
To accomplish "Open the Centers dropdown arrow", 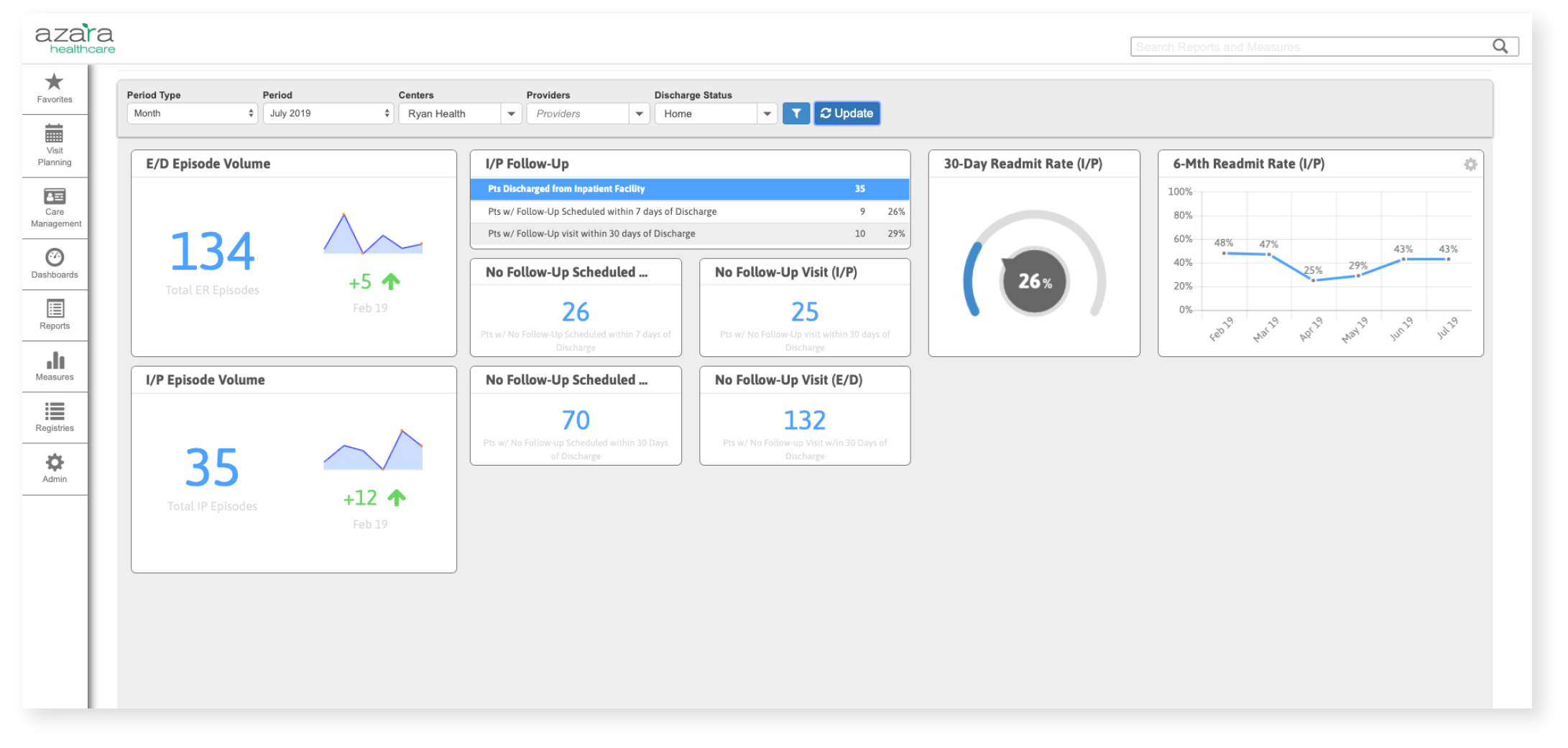I will point(511,113).
